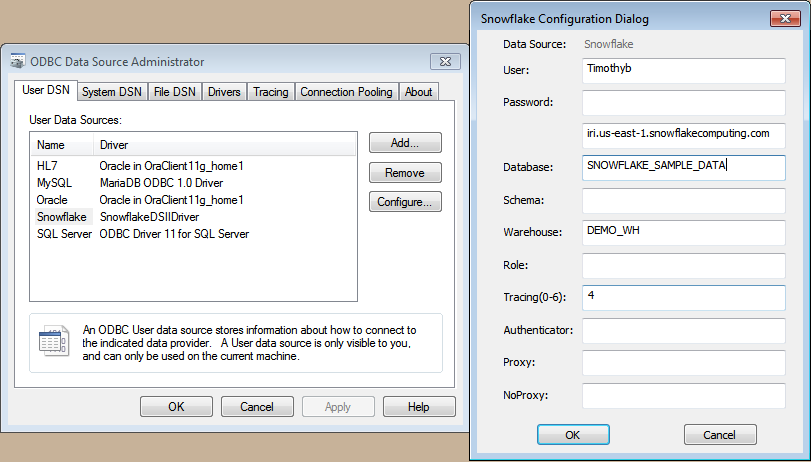The width and height of the screenshot is (811, 462).
Task: Click the disabled Apply button
Action: pos(338,407)
